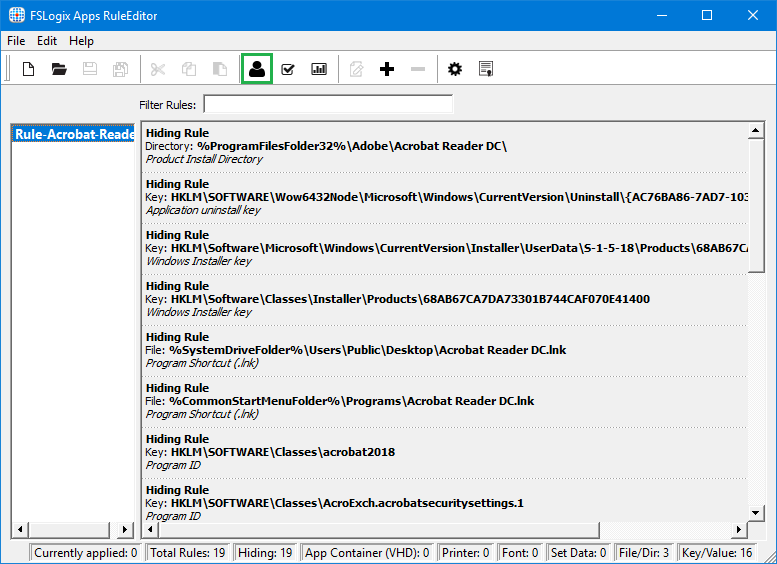
Task: Open the Edit menu
Action: (47, 41)
